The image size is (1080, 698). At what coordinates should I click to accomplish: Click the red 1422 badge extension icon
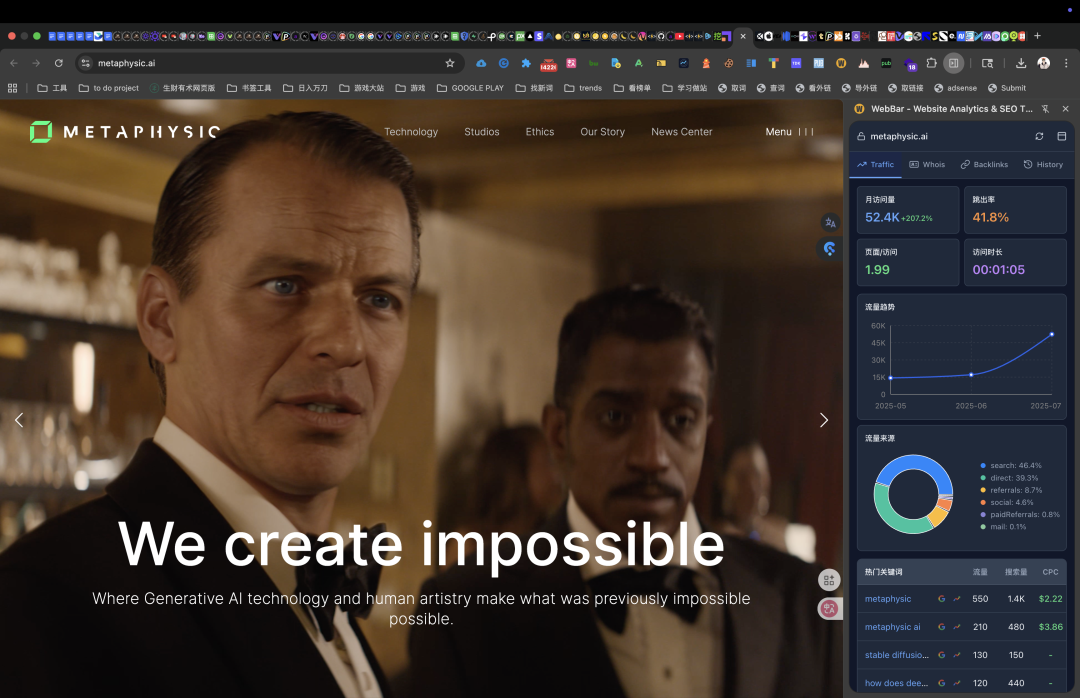point(548,65)
